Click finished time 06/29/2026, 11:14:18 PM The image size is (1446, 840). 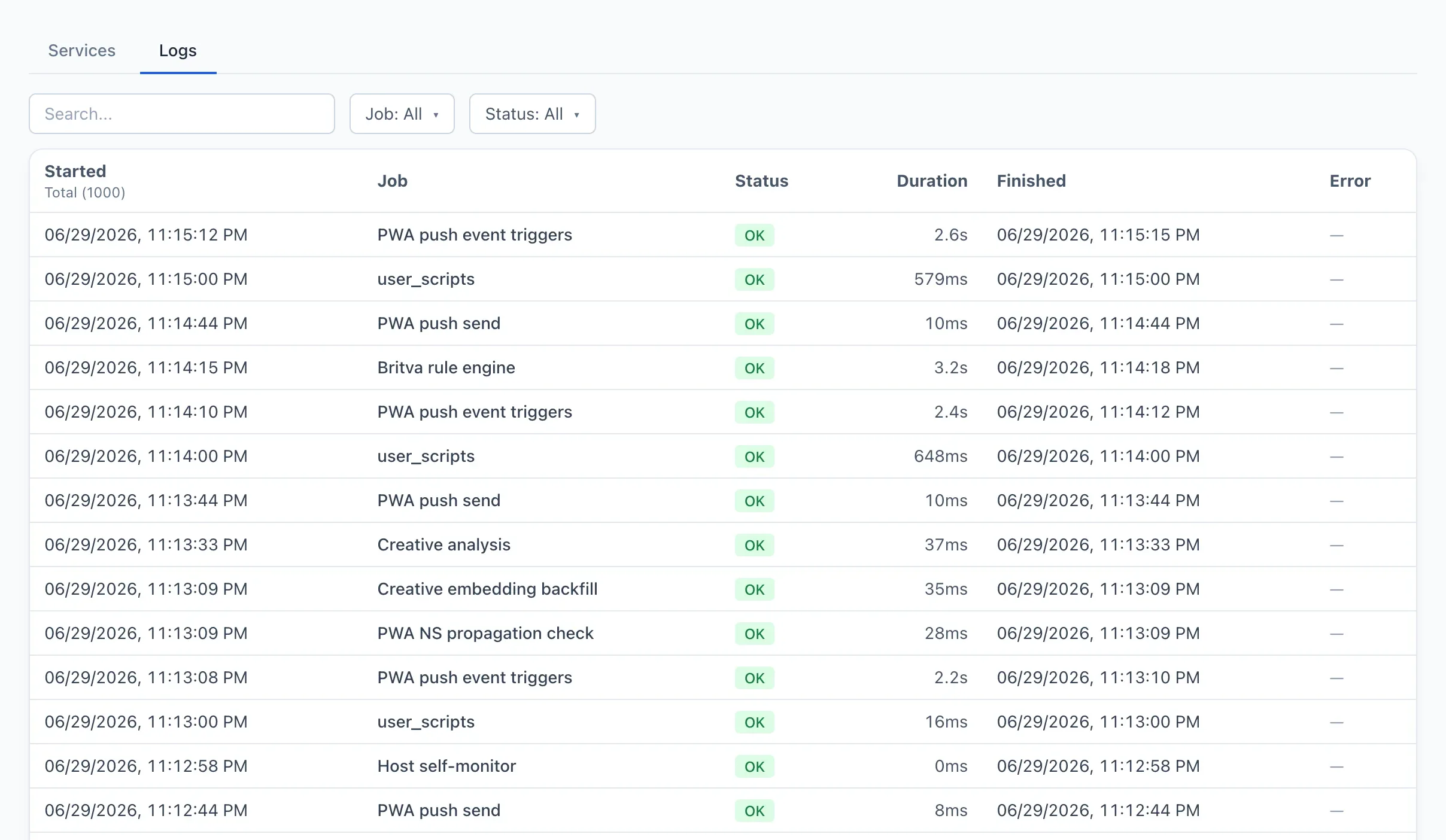point(1098,367)
